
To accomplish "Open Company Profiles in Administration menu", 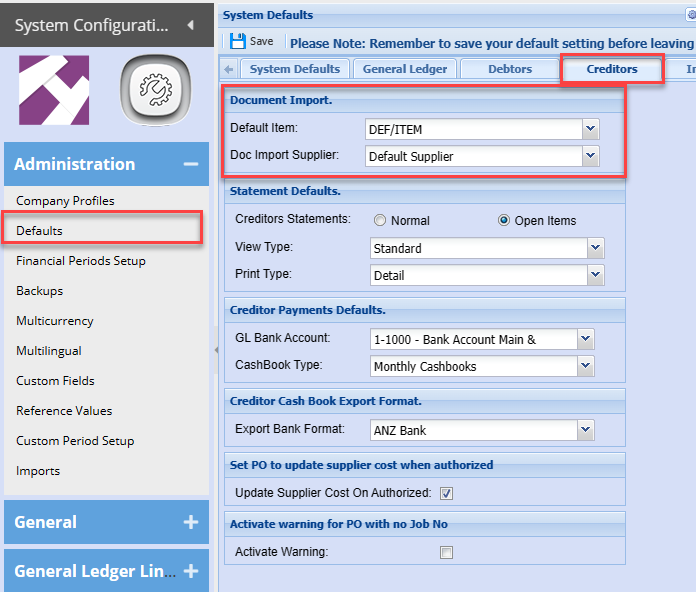I will click(x=65, y=200).
